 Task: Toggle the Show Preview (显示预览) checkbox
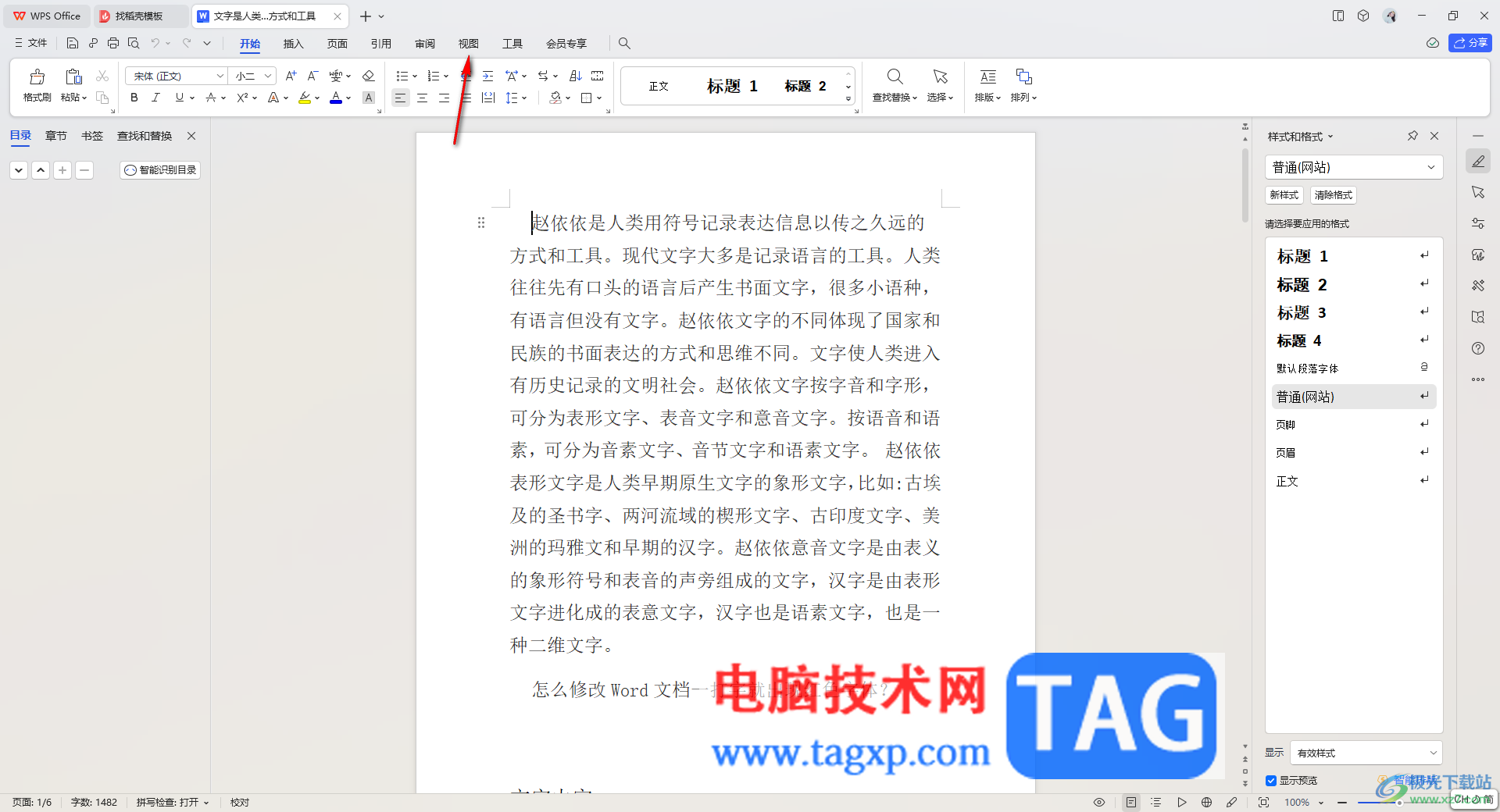click(1271, 781)
